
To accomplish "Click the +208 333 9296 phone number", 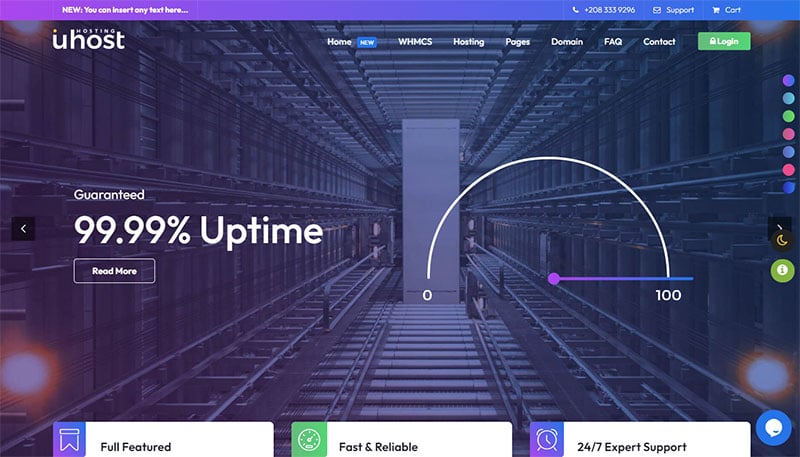I will (609, 10).
